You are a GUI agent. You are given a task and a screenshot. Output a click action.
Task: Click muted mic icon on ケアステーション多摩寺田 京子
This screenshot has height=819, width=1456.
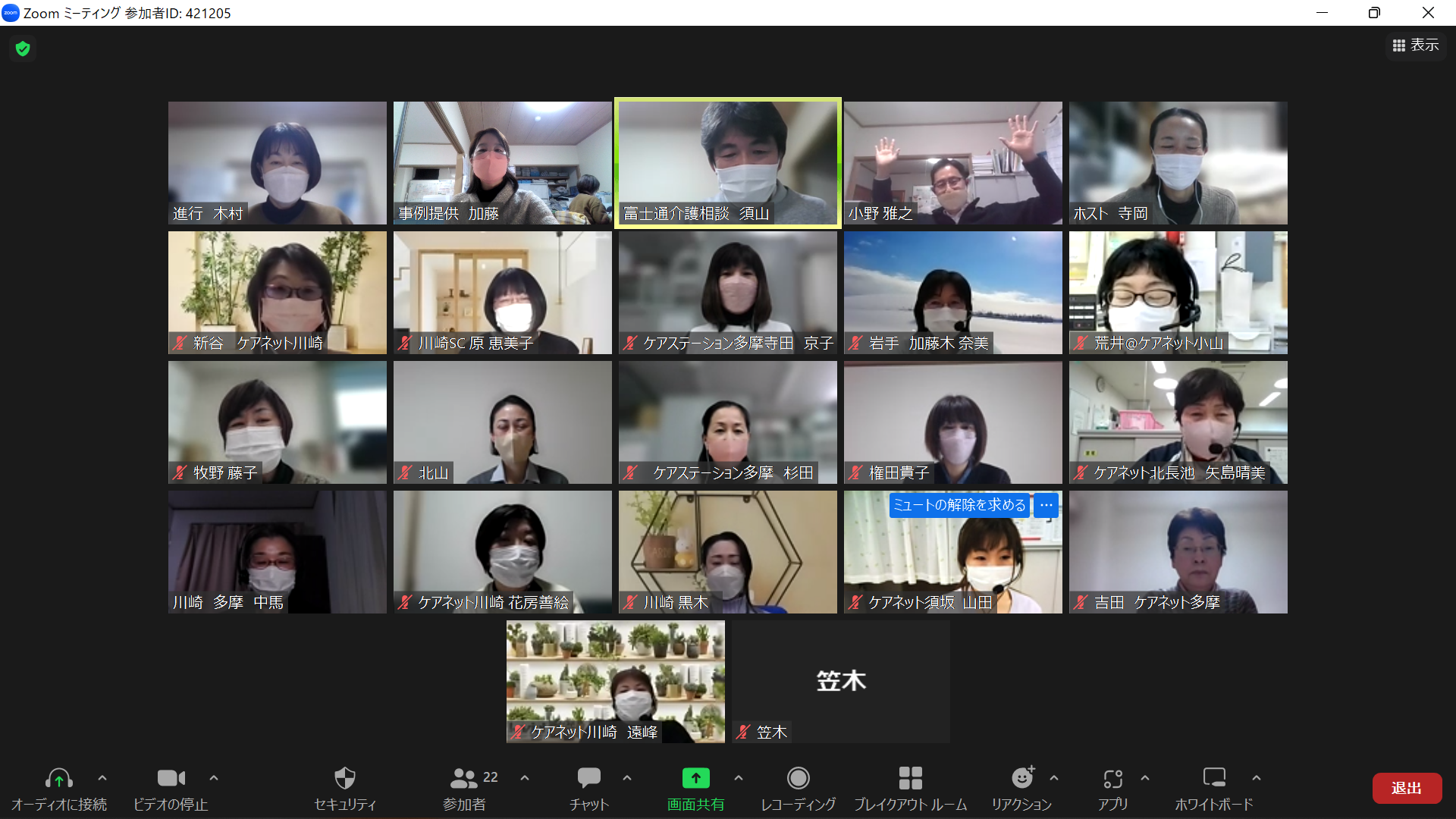(630, 343)
